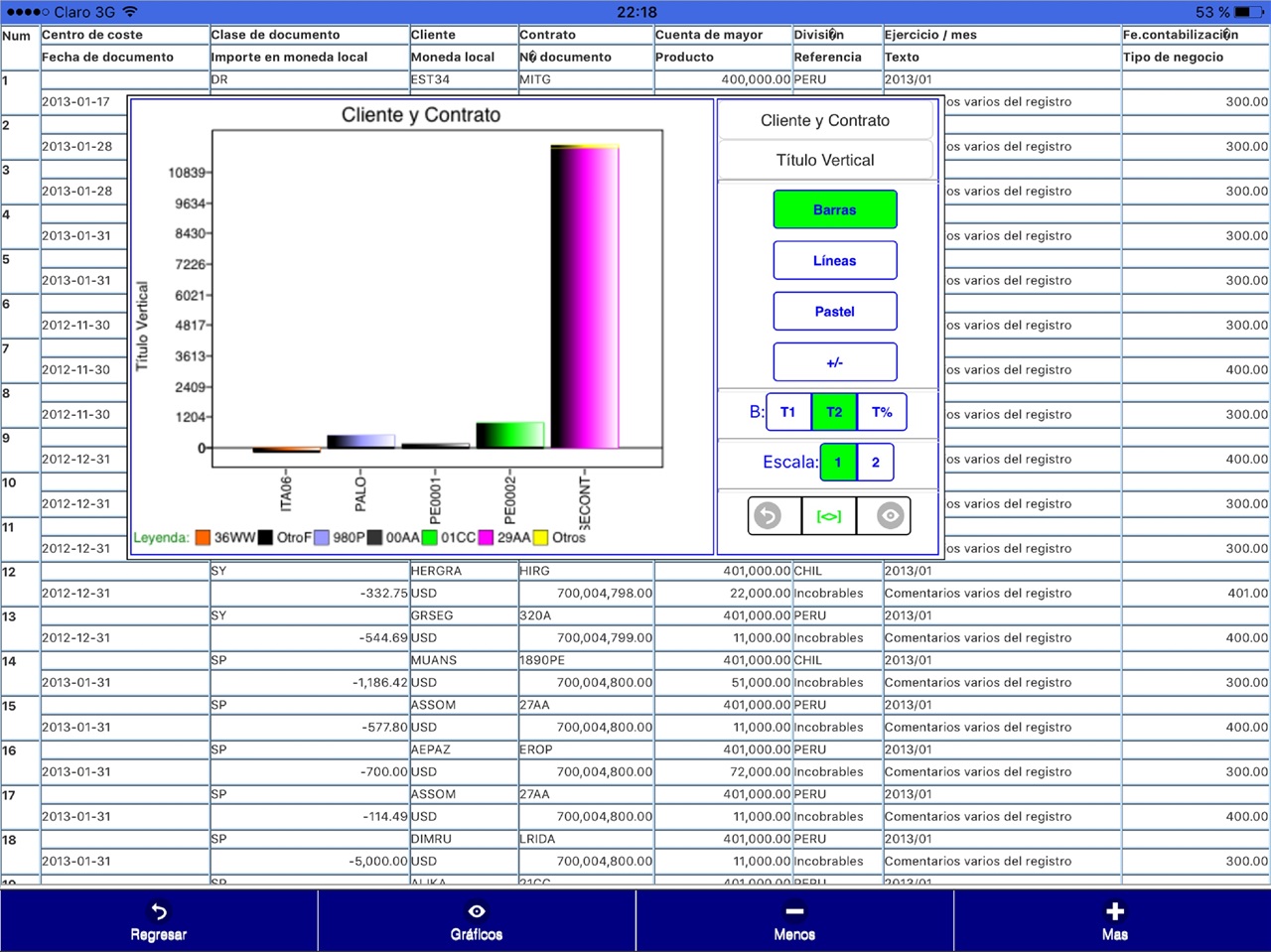Screen dimensions: 1271x952
Task: Select the EST34 client cell in row 1
Action: pyautogui.click(x=464, y=79)
